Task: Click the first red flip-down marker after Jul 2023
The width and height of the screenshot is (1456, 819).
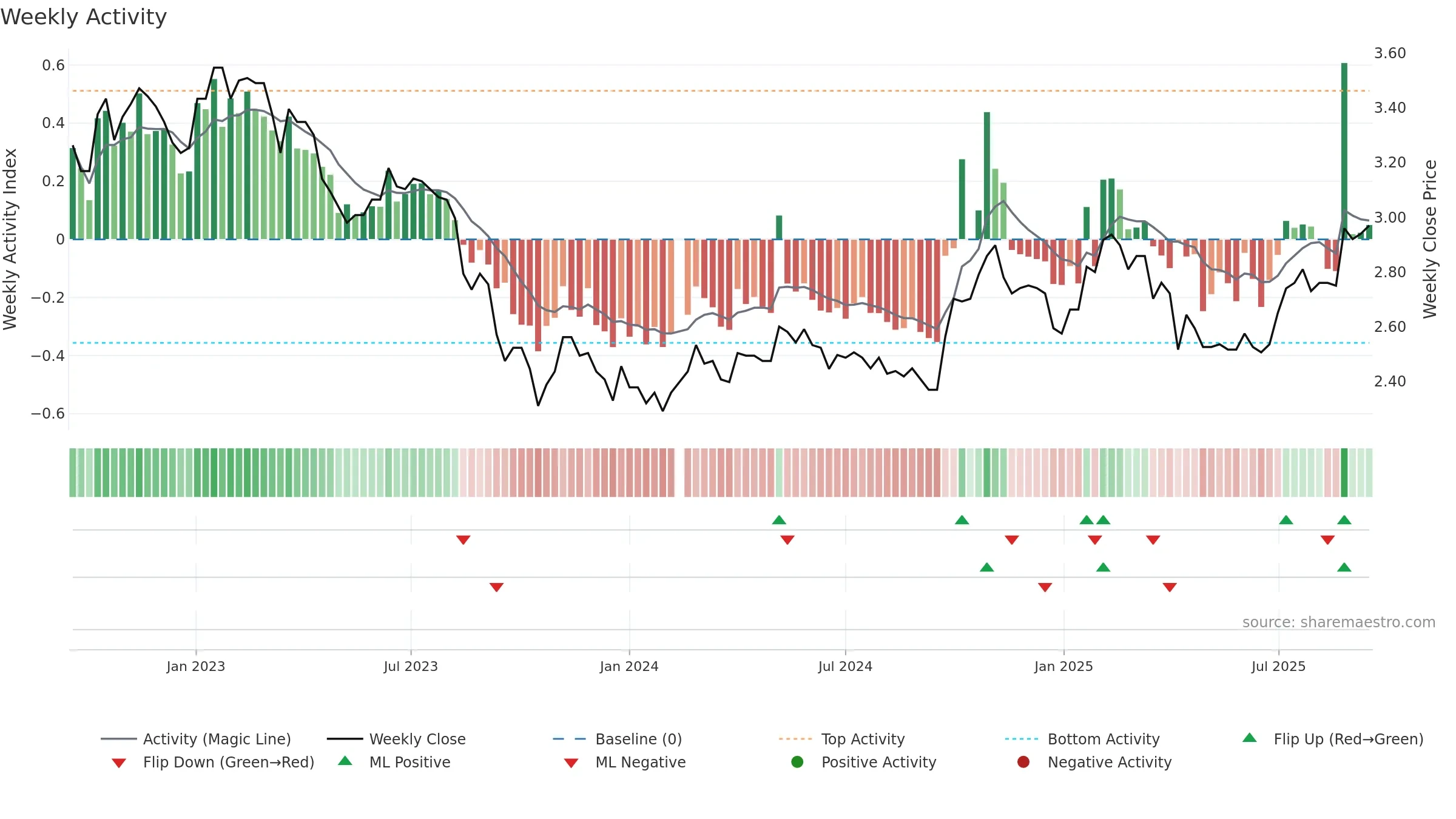Action: click(463, 540)
